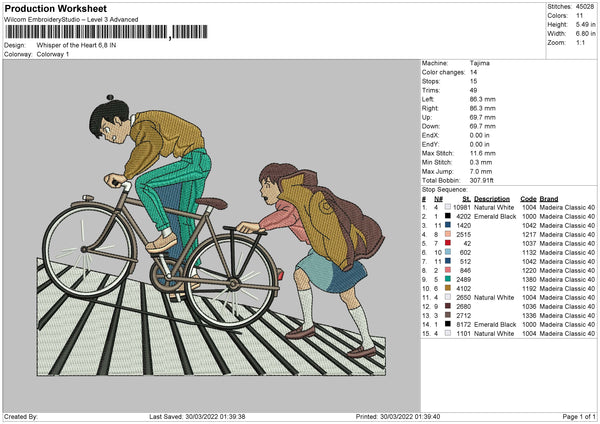Select the 'Left:' measurement label
The width and height of the screenshot is (600, 424).
pyautogui.click(x=428, y=99)
